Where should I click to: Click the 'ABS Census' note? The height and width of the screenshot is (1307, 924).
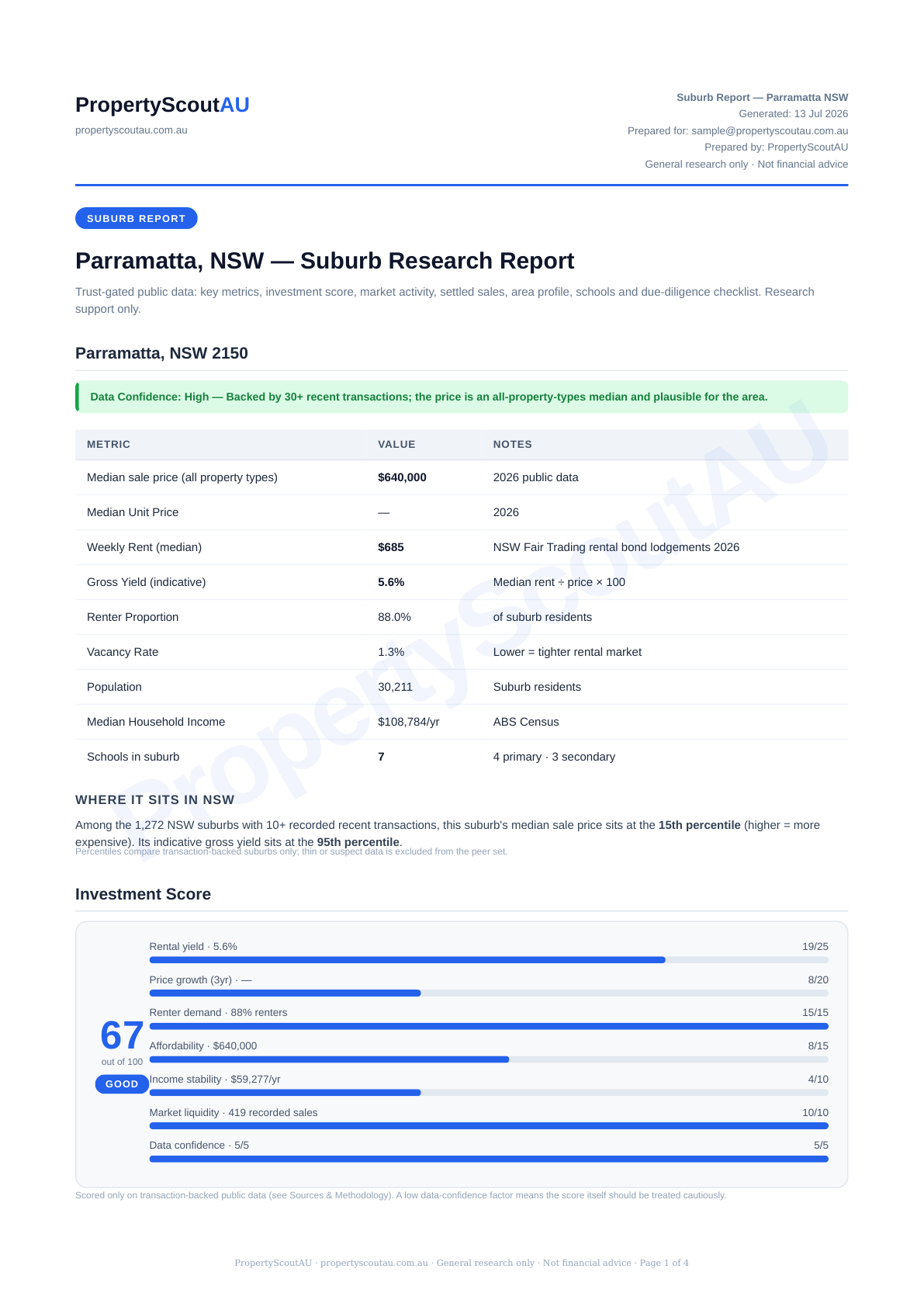(x=526, y=722)
